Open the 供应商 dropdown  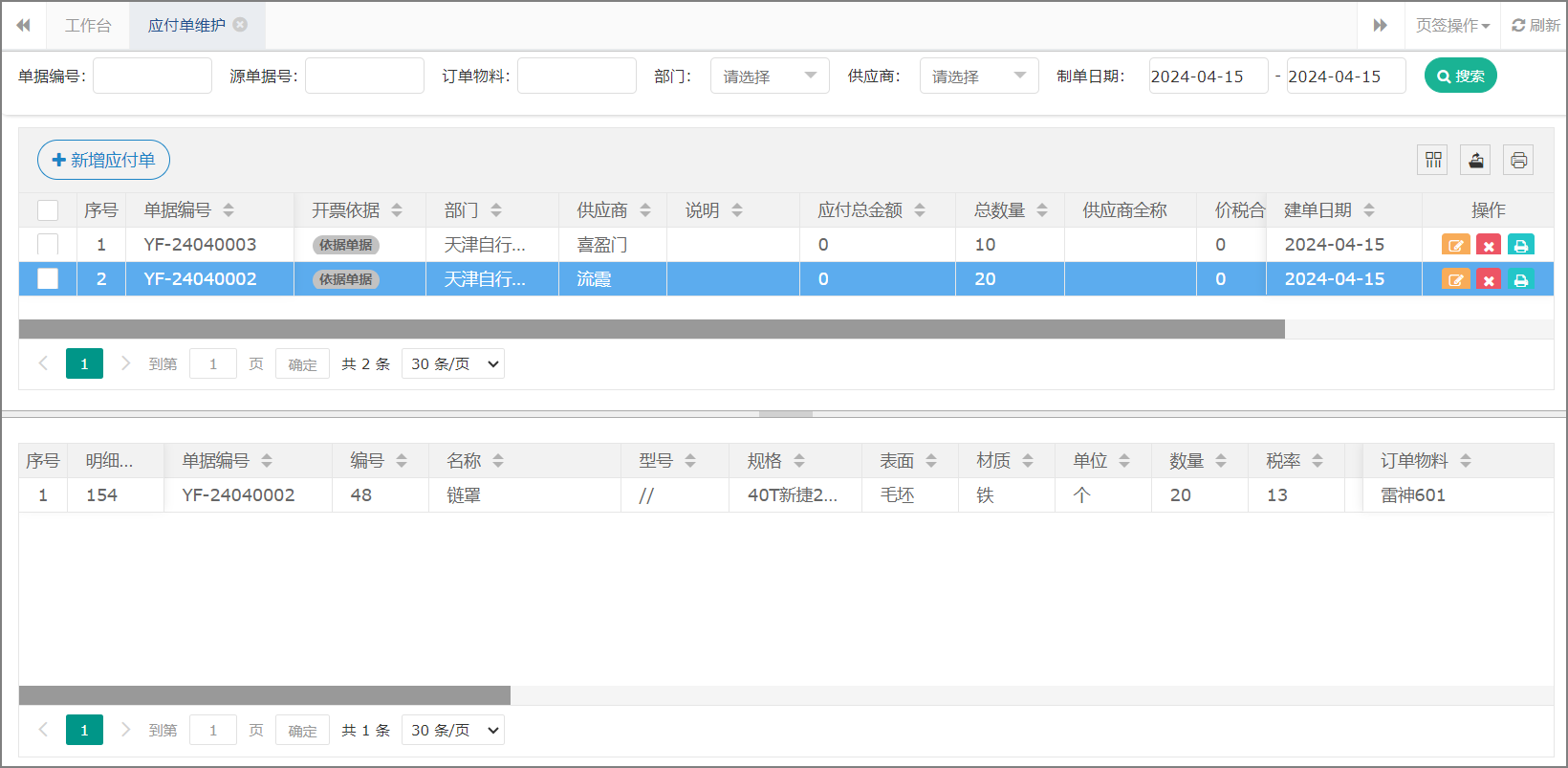978,77
